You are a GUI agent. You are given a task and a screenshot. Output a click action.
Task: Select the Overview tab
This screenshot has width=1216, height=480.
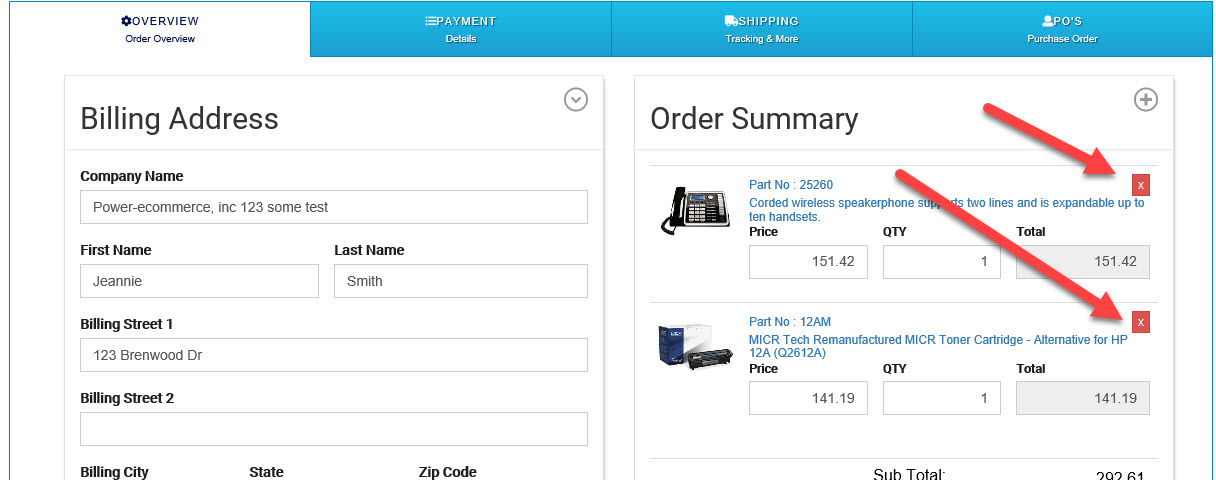[160, 29]
